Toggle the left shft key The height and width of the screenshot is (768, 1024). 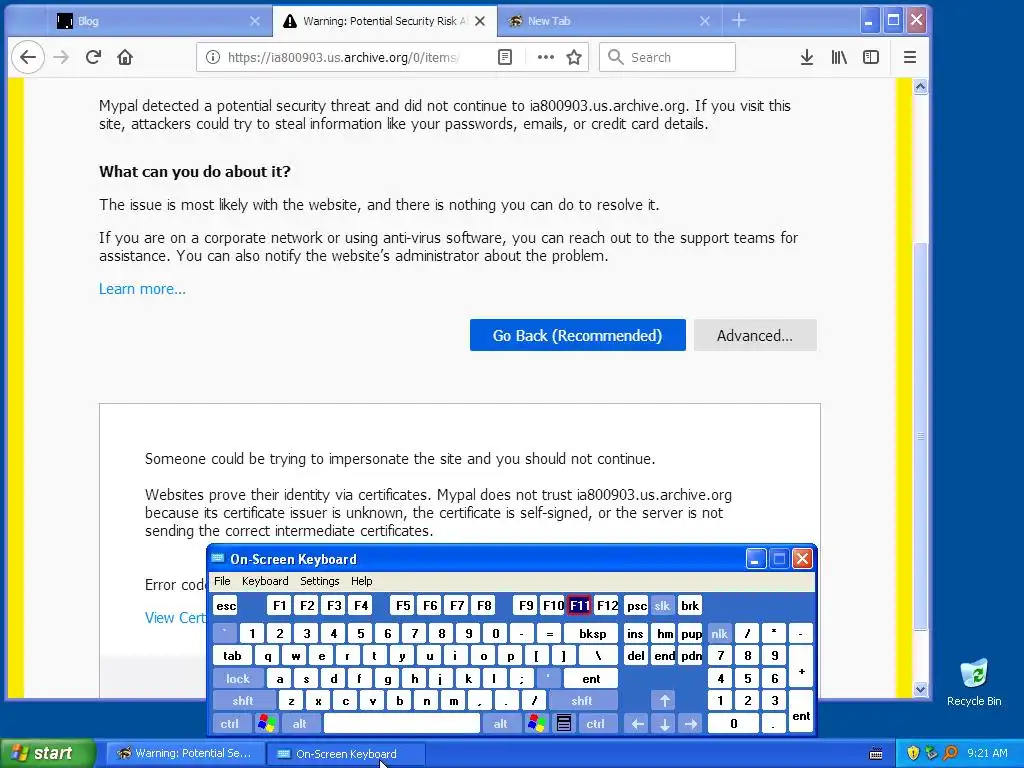click(x=242, y=701)
